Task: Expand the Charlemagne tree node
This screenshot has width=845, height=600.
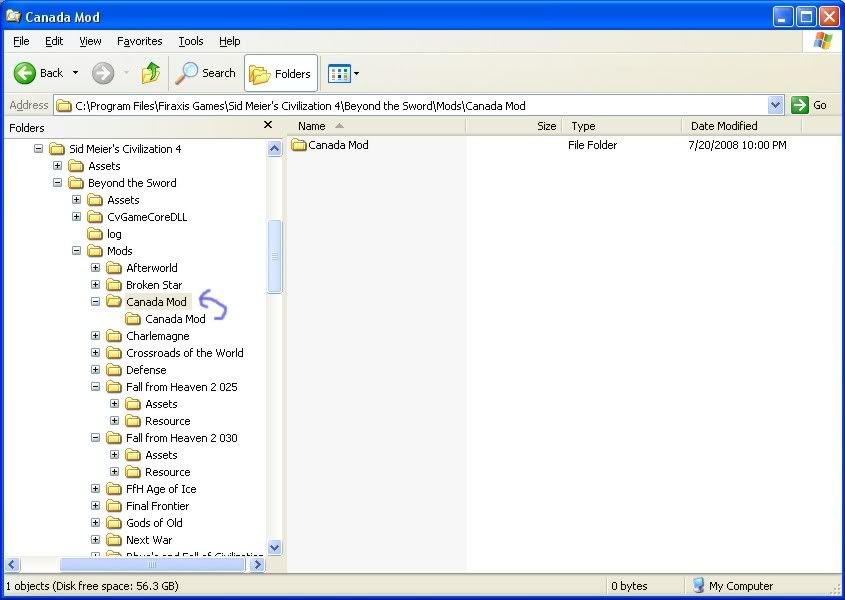Action: tap(95, 336)
